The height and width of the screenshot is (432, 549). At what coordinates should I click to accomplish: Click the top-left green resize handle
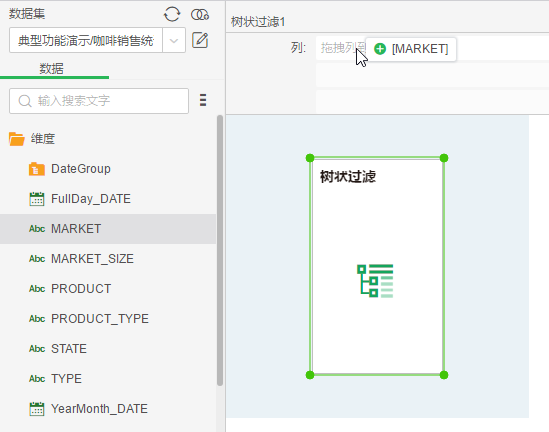(x=310, y=158)
